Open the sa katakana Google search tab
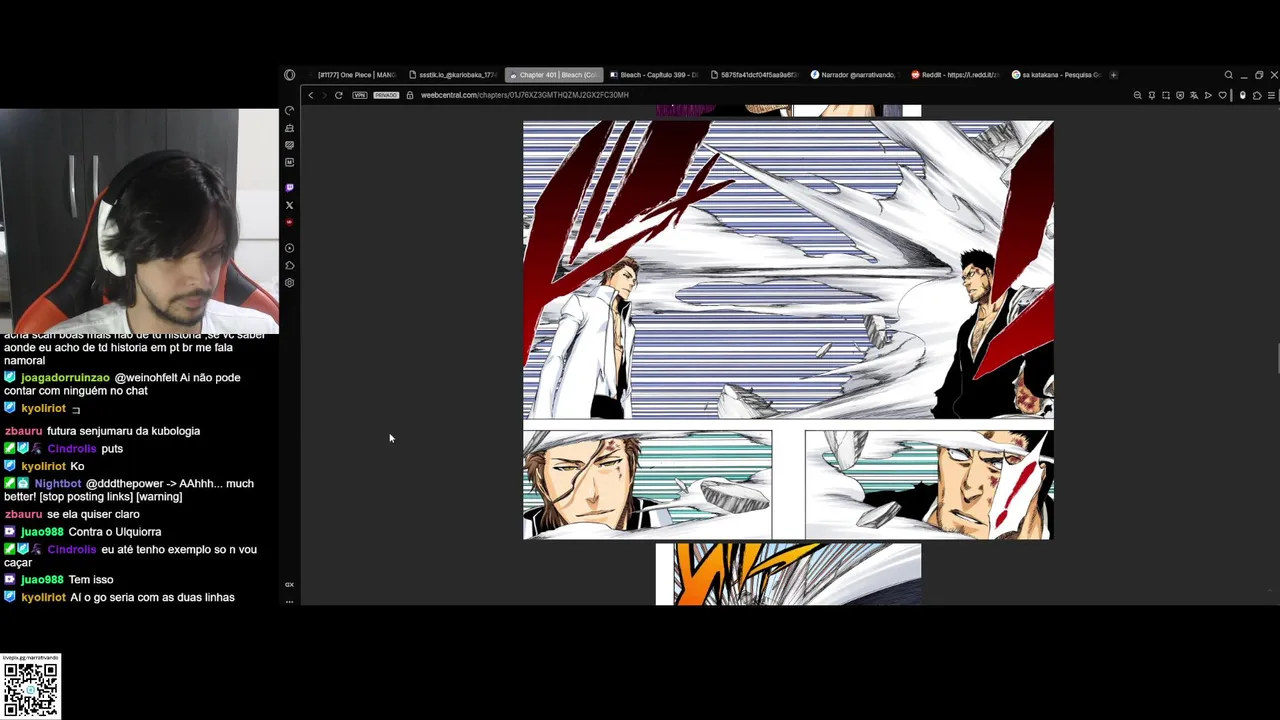Image resolution: width=1280 pixels, height=720 pixels. point(1055,75)
